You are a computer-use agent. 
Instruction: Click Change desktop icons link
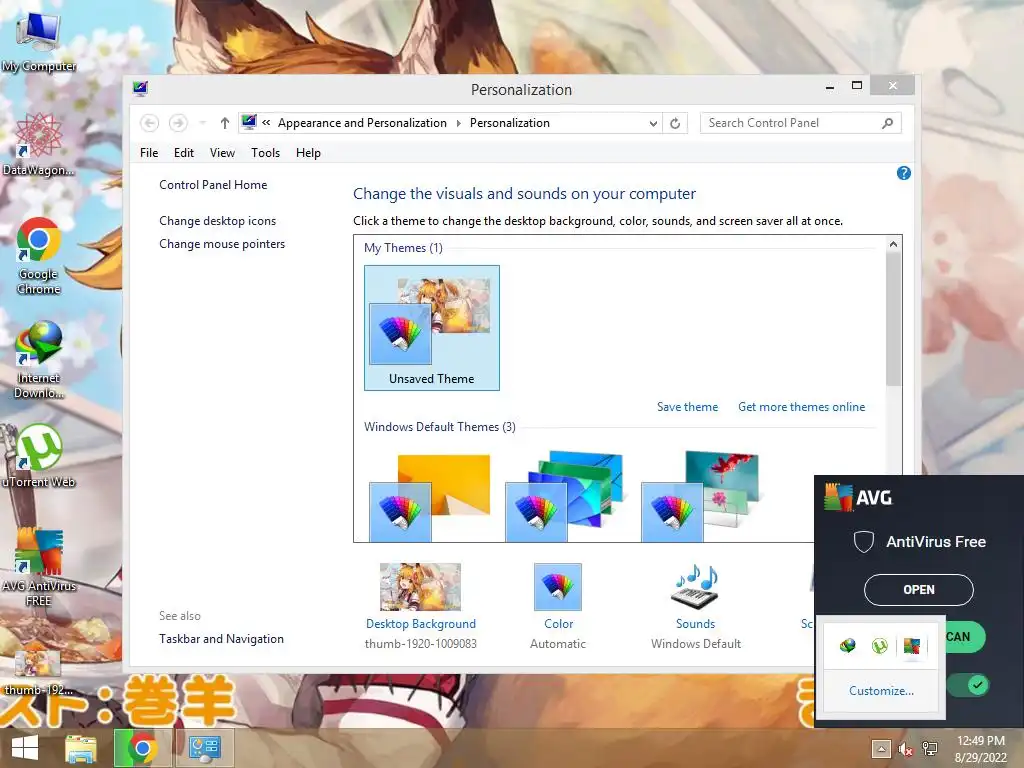click(217, 221)
